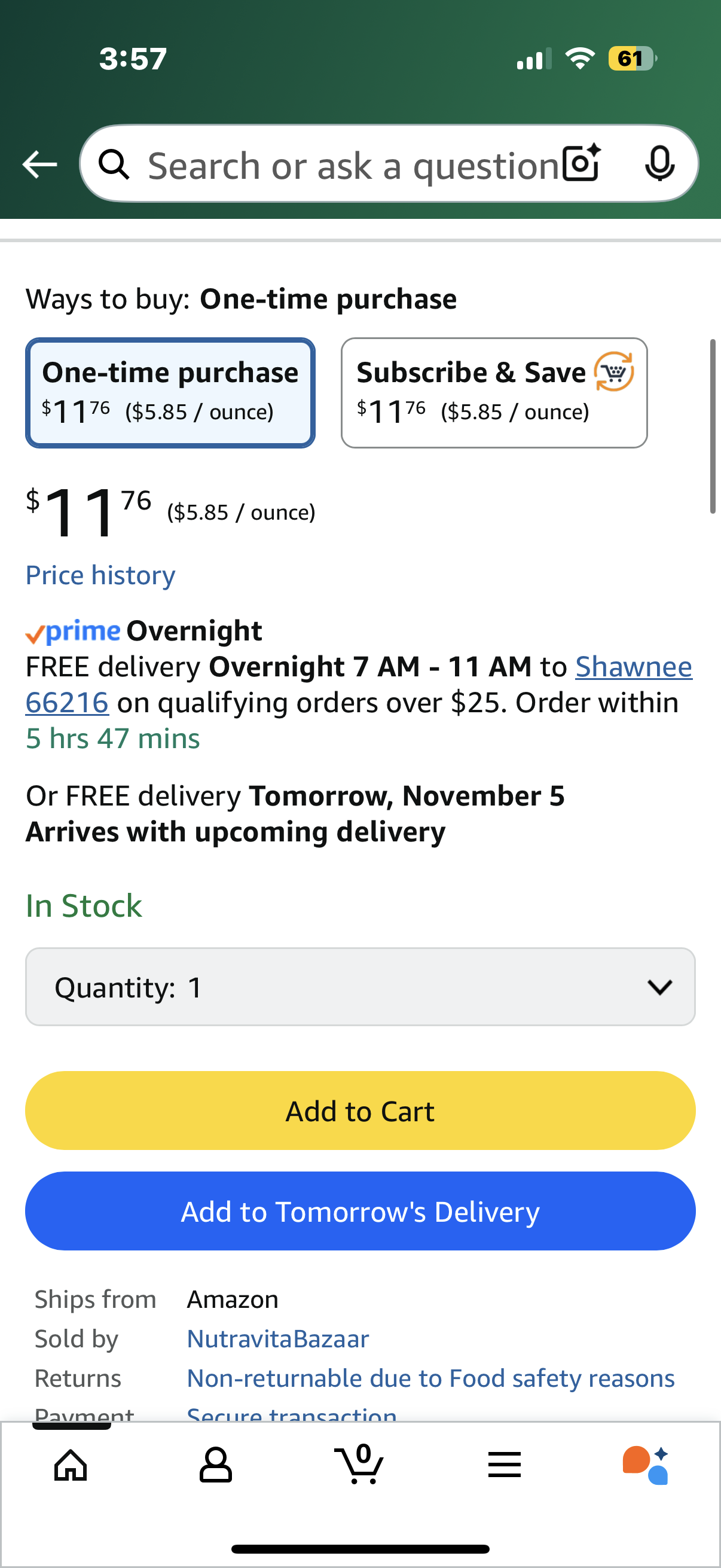
Task: Click the page scrollbar on the right
Action: (713, 426)
